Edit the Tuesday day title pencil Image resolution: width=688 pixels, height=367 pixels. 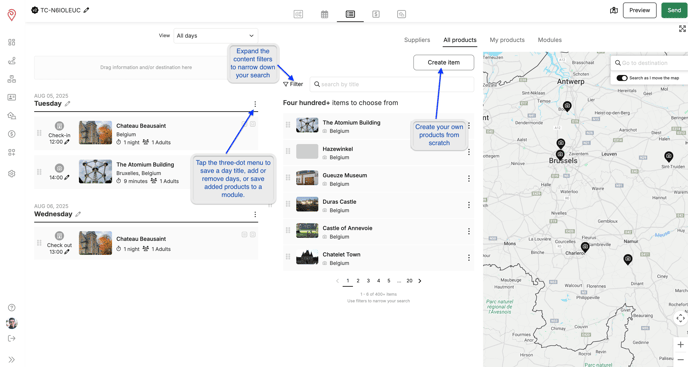(68, 104)
